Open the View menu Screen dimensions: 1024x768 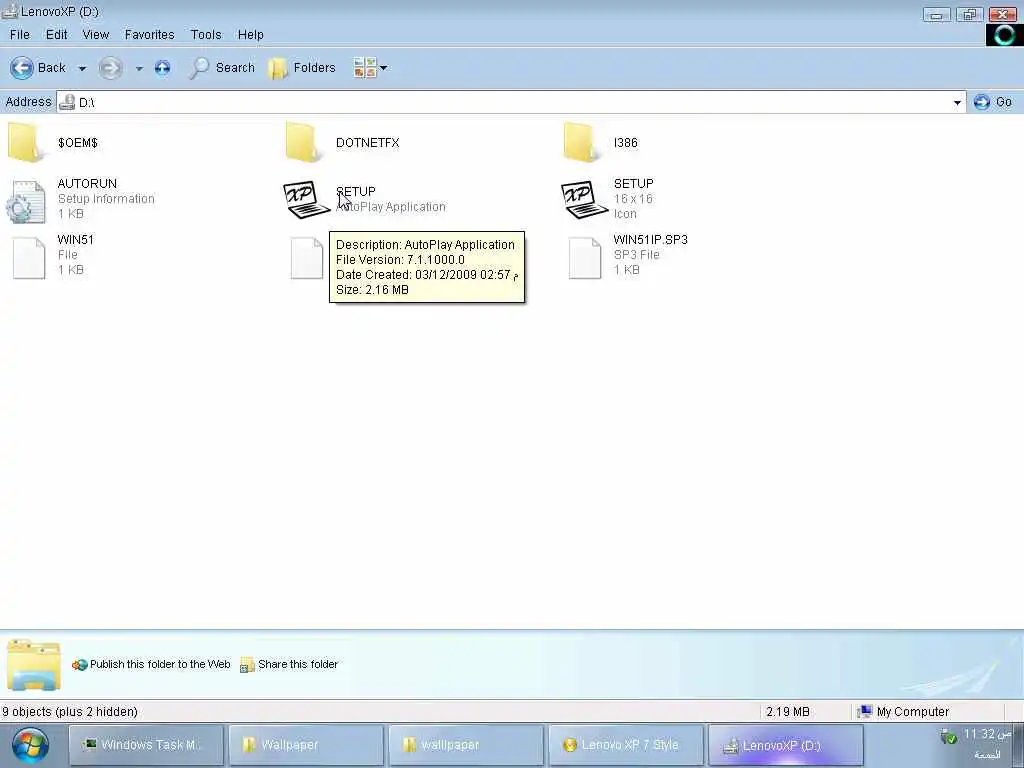[95, 35]
